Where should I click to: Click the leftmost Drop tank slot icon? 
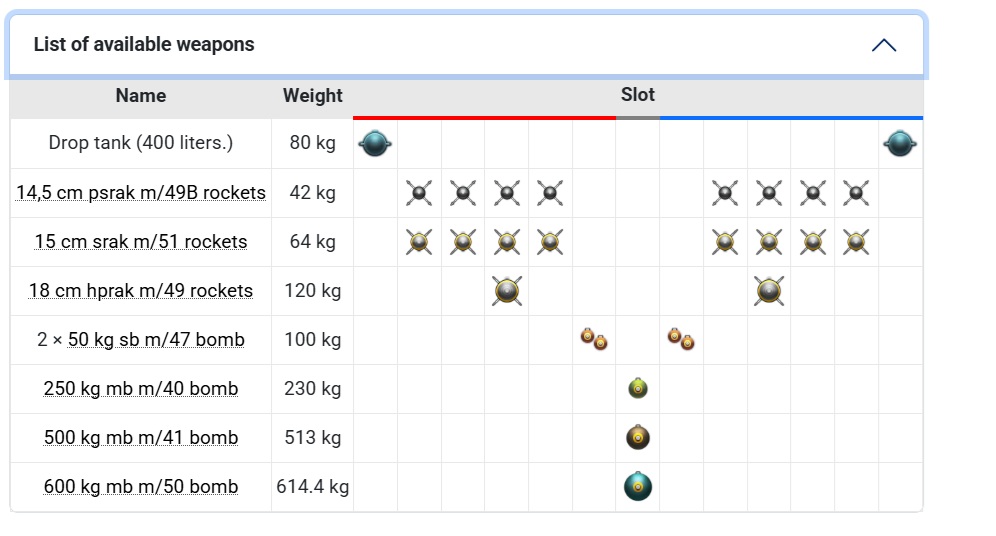pyautogui.click(x=375, y=144)
